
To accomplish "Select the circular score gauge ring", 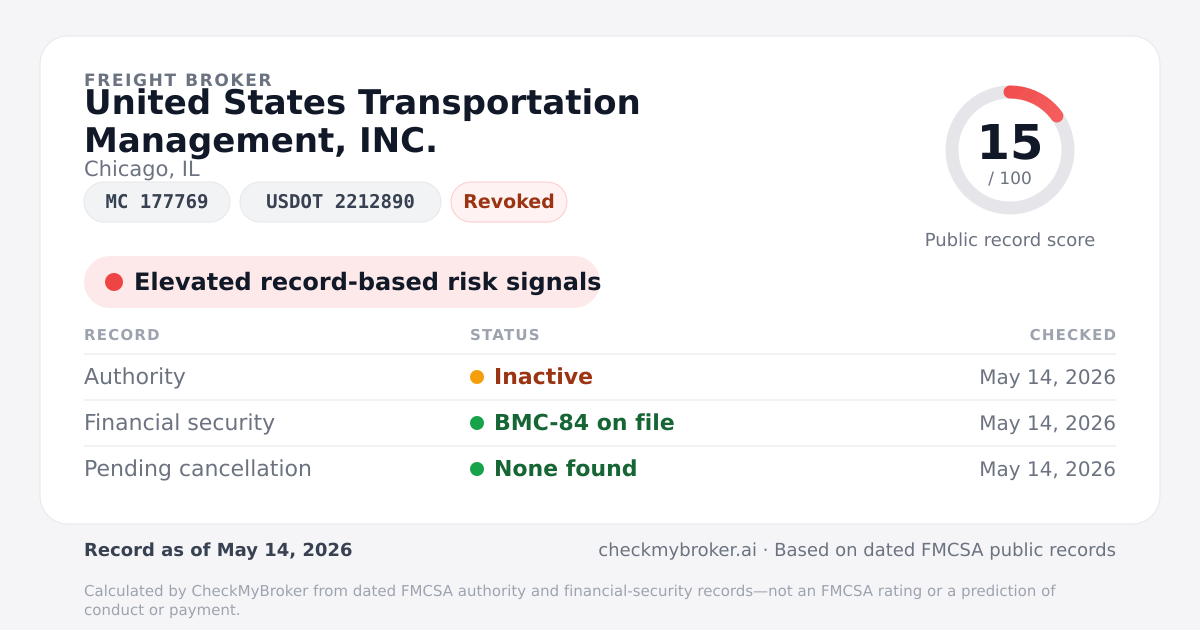I will pos(1010,150).
